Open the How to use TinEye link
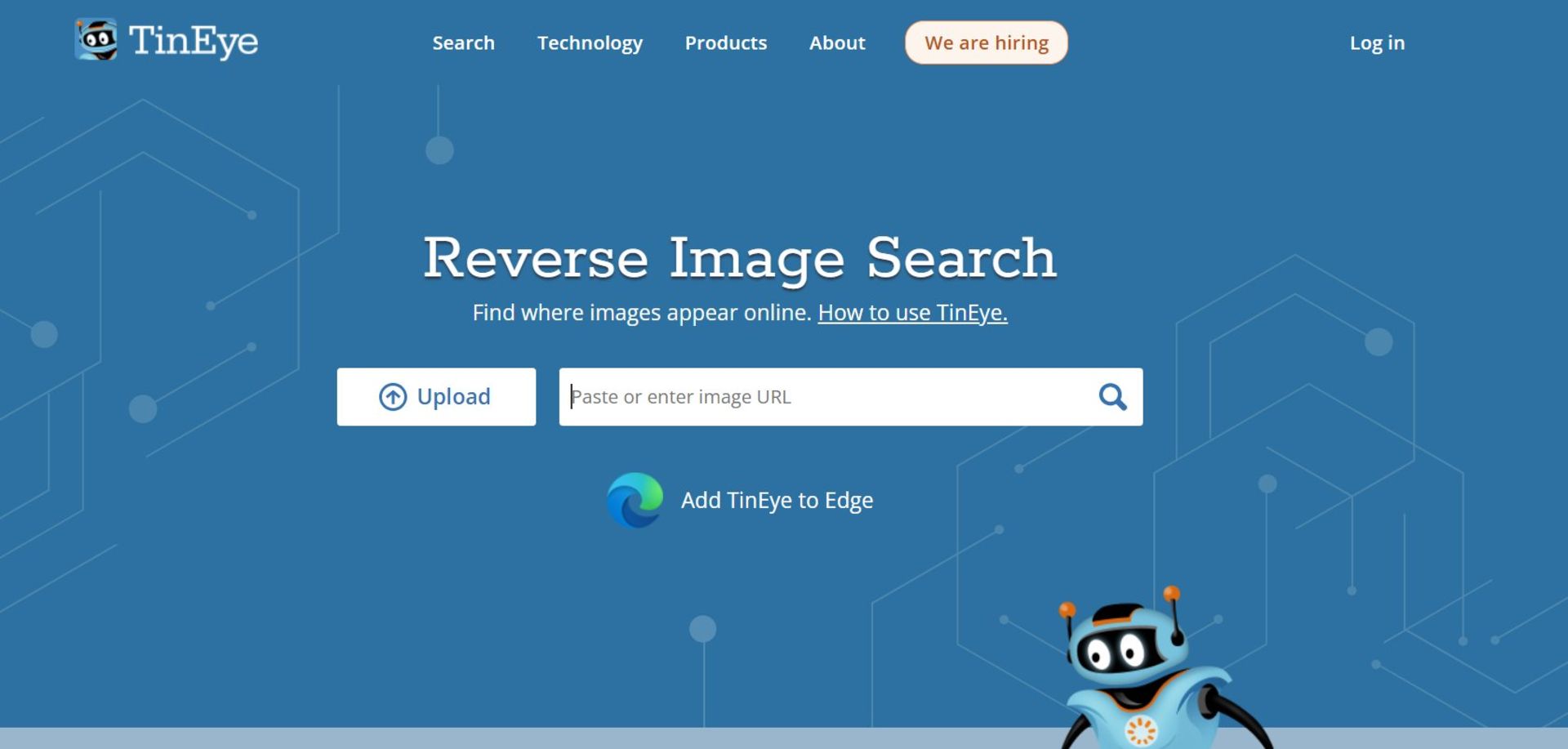The height and width of the screenshot is (749, 1568). [912, 312]
